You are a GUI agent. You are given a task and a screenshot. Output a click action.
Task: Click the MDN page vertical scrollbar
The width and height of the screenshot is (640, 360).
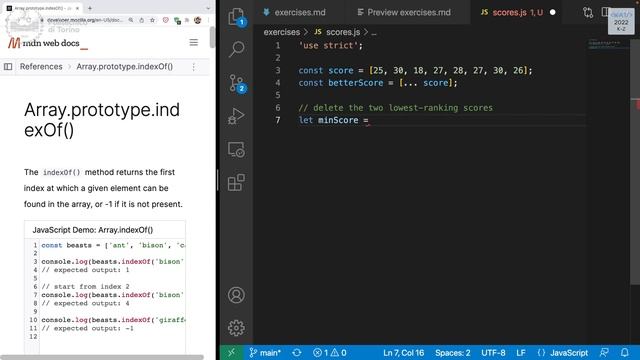pyautogui.click(x=212, y=38)
